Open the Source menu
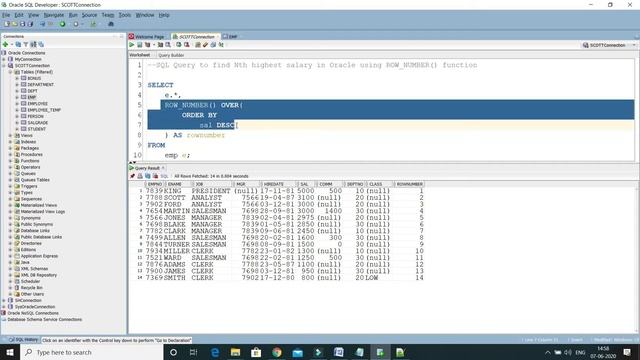 [89, 15]
